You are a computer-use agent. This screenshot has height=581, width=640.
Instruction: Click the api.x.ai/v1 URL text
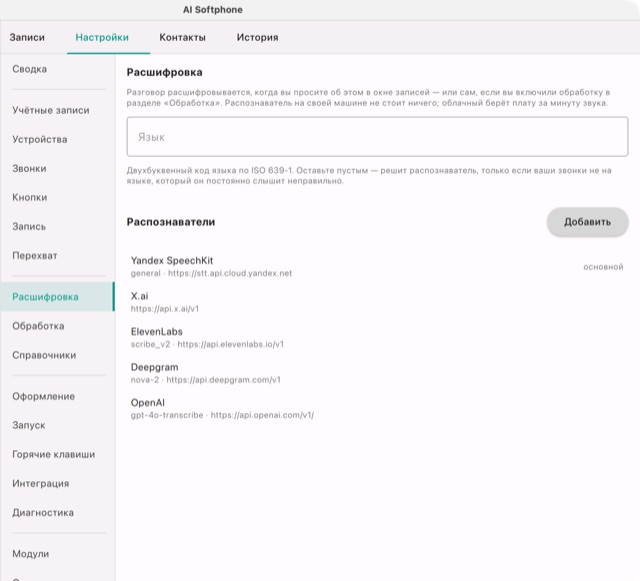click(x=165, y=309)
